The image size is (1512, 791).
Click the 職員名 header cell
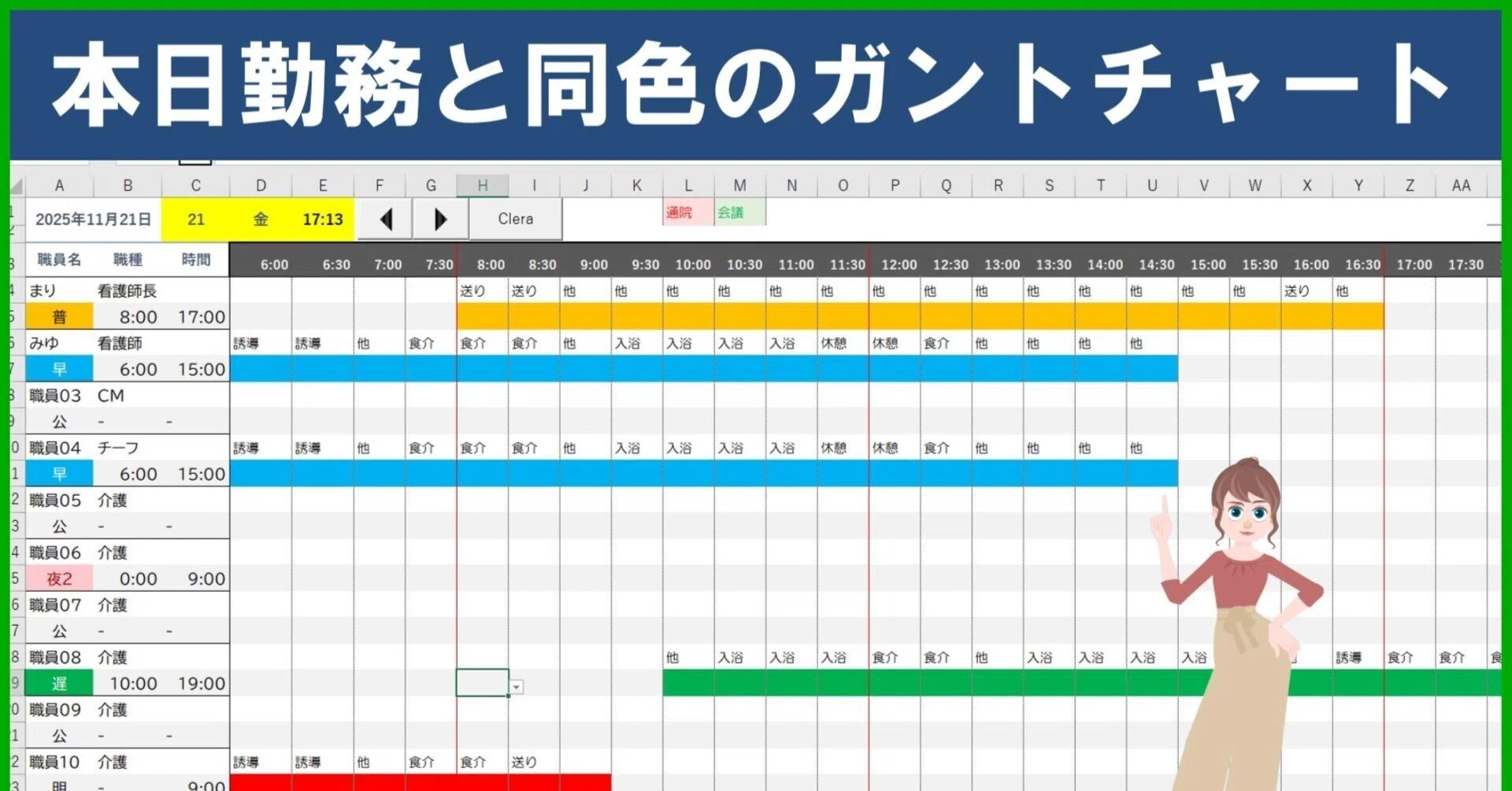(x=59, y=260)
